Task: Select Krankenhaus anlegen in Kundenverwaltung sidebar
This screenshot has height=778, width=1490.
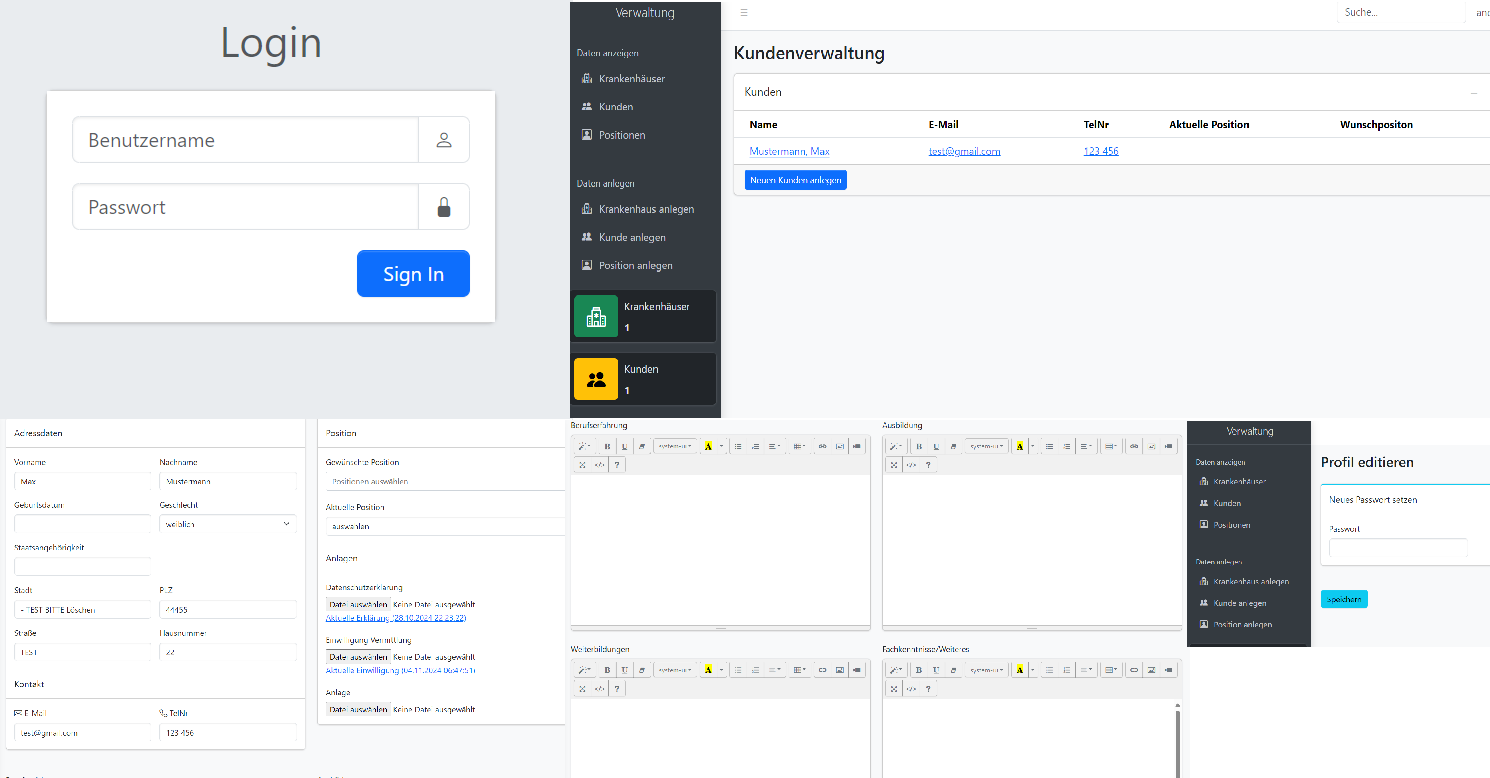Action: pyautogui.click(x=646, y=209)
